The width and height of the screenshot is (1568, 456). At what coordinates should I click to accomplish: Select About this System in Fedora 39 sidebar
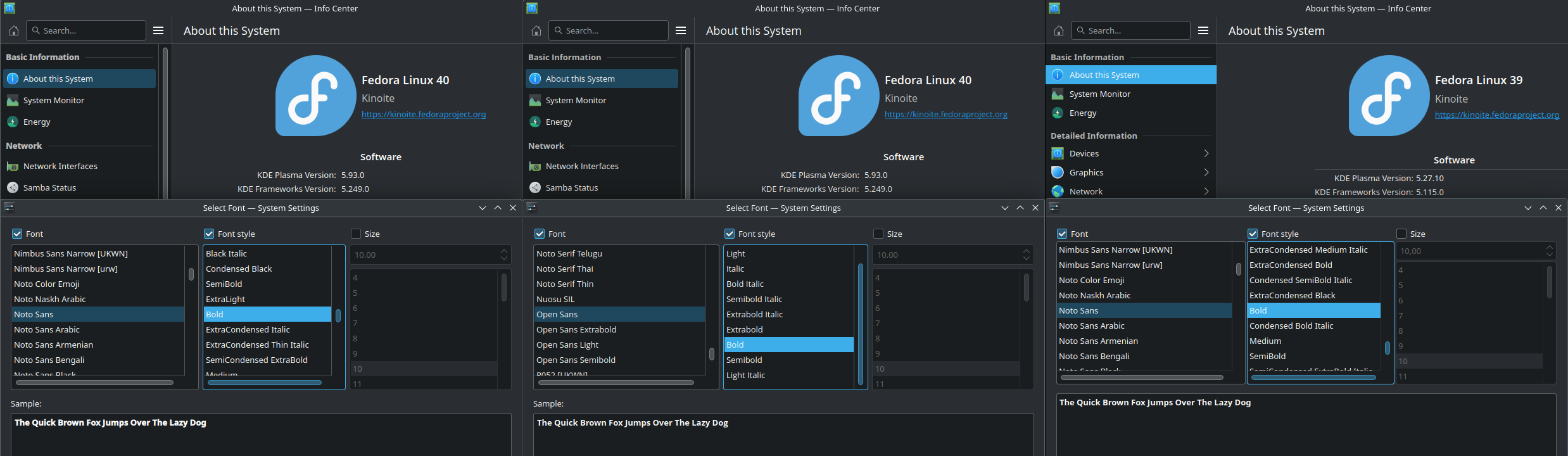point(1131,75)
